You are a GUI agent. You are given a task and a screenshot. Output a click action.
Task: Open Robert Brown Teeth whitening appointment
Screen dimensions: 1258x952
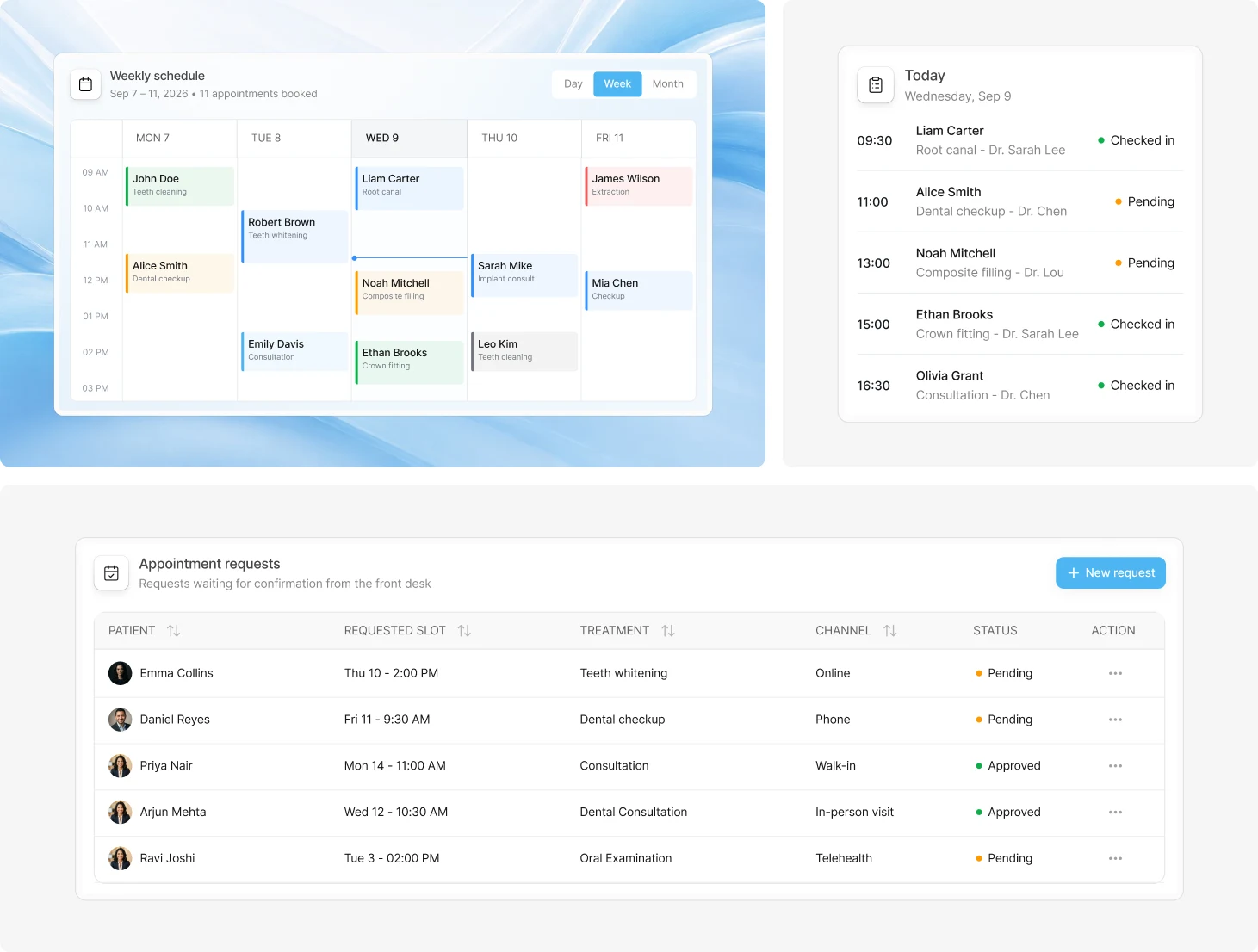[295, 237]
